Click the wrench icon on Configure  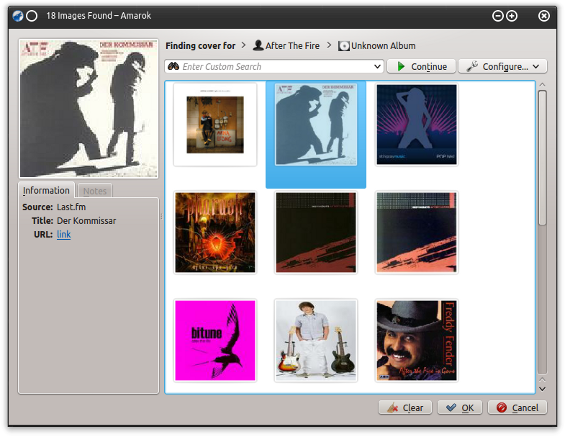472,66
